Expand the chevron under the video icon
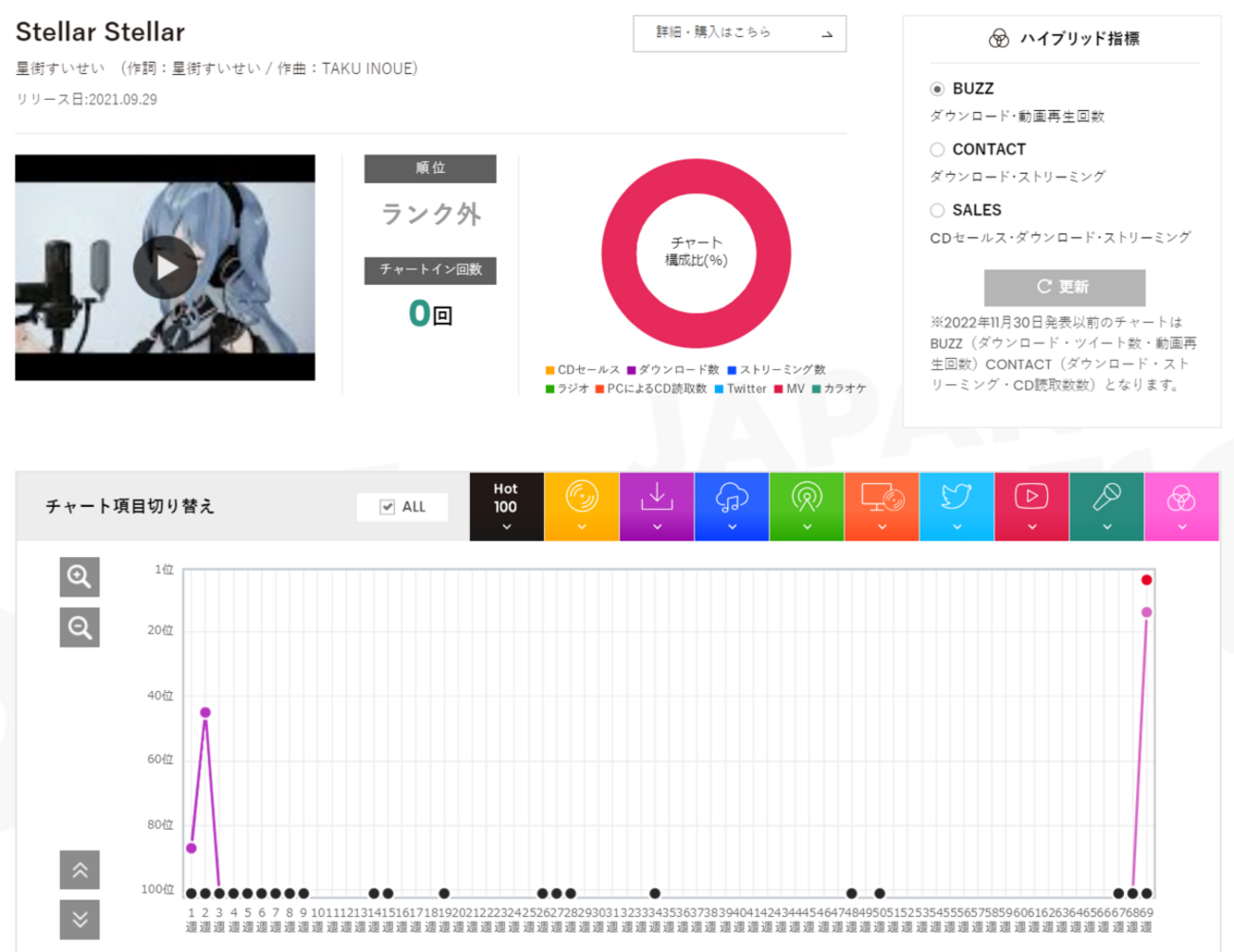Image resolution: width=1234 pixels, height=952 pixels. tap(1032, 527)
